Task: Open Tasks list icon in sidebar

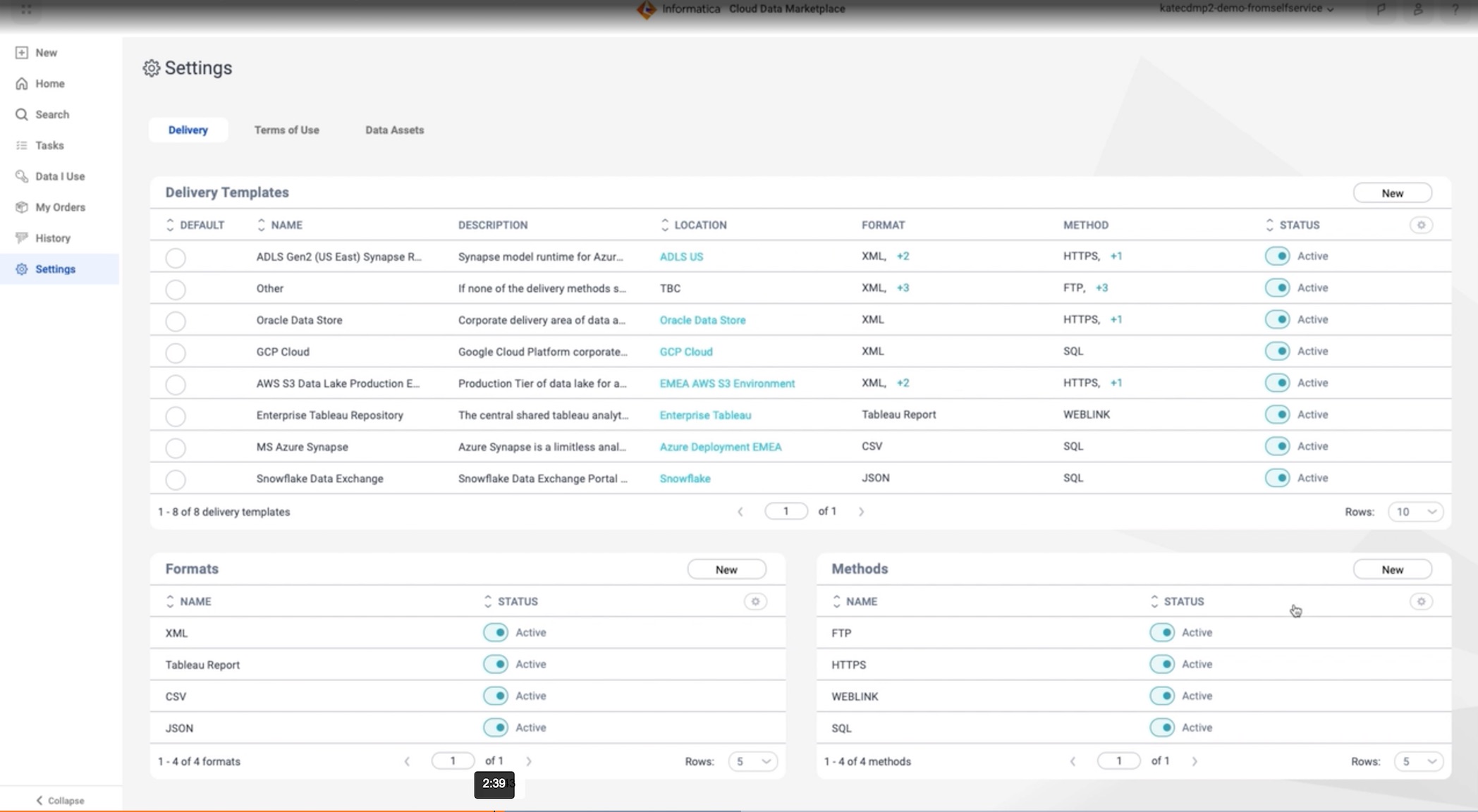Action: point(22,146)
